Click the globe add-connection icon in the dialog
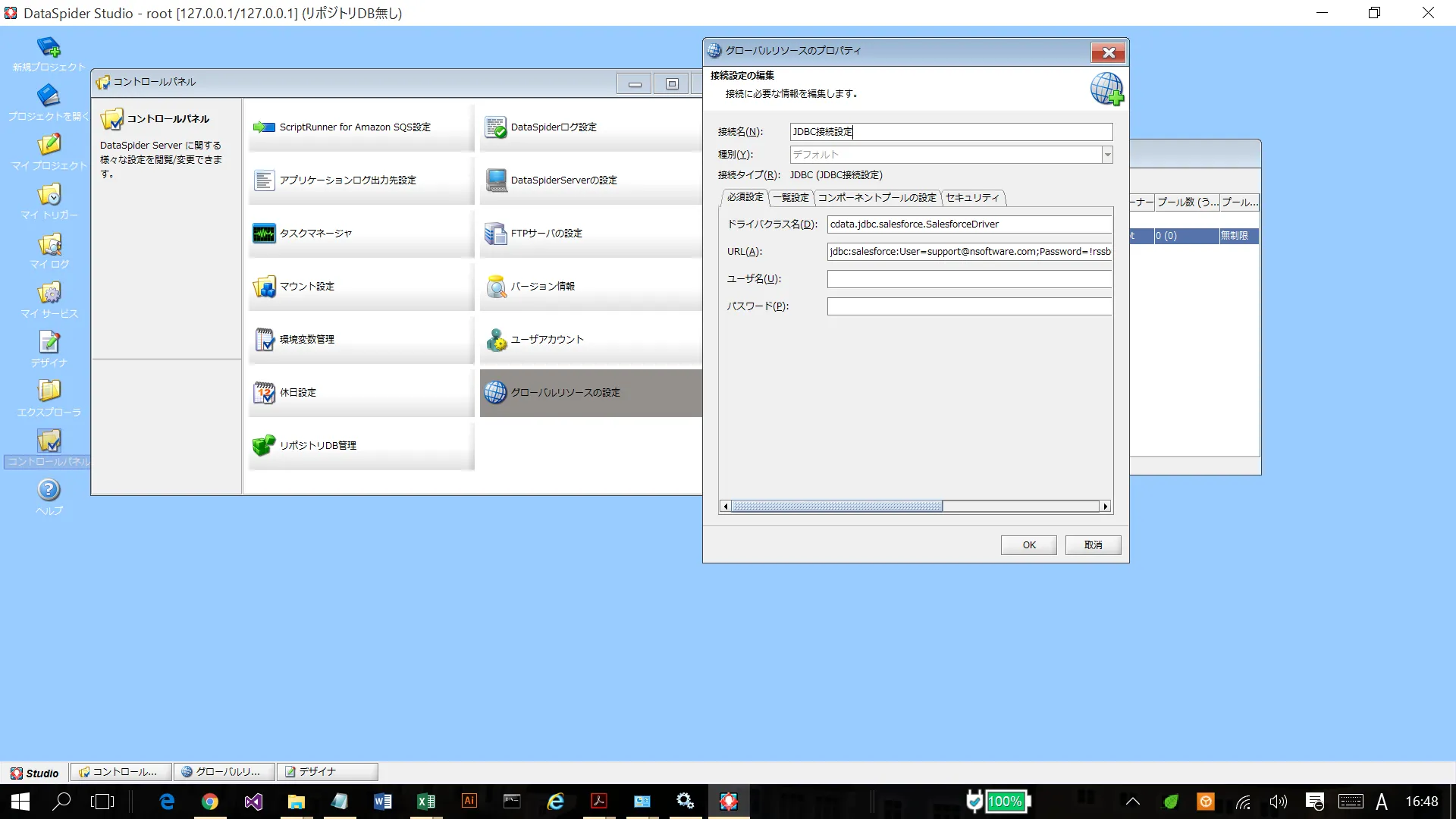This screenshot has height=819, width=1456. pyautogui.click(x=1106, y=89)
